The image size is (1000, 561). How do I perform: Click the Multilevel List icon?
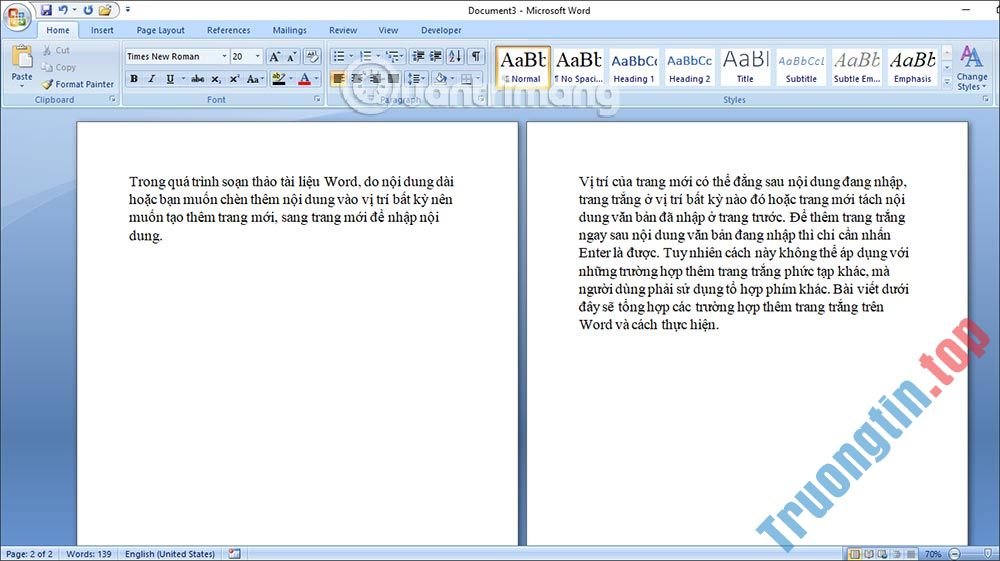[392, 56]
